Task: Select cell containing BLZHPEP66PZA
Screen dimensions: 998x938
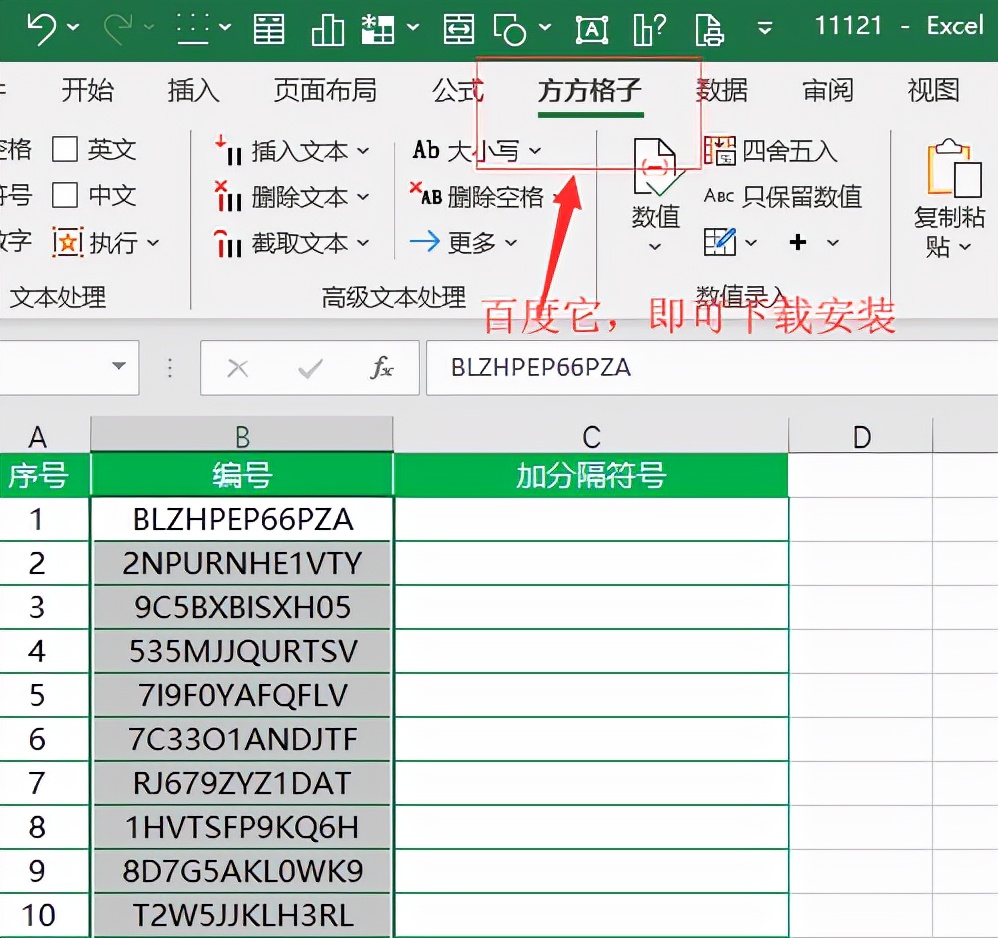Action: click(x=242, y=519)
